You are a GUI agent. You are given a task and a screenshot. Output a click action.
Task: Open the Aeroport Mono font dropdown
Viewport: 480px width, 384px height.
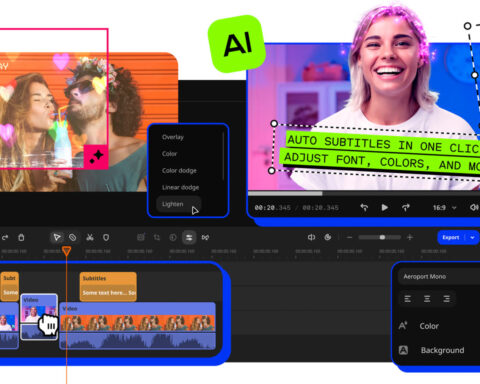click(x=439, y=277)
